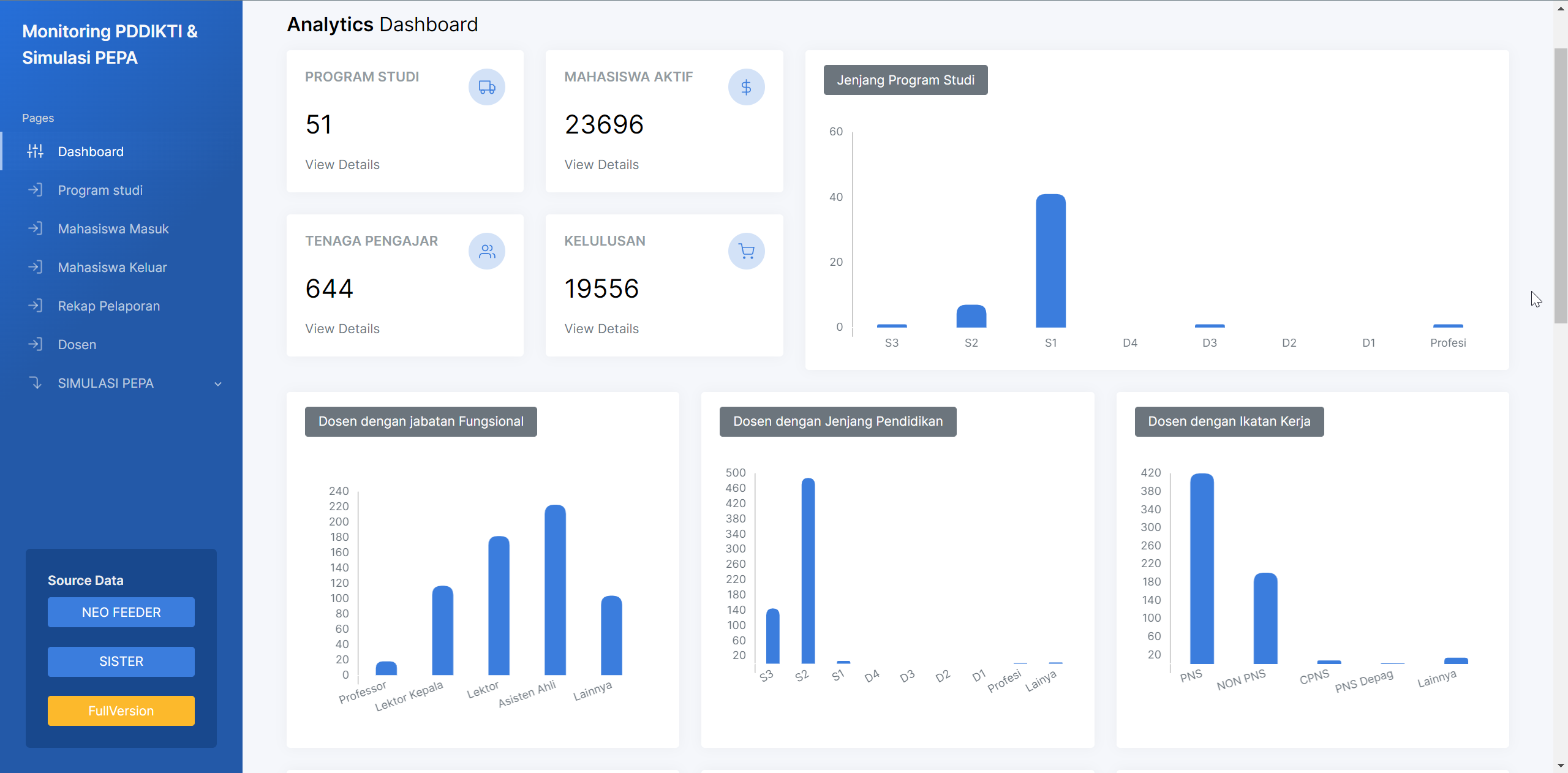Select the SISTER data source button
Viewport: 1568px width, 773px height.
point(121,662)
